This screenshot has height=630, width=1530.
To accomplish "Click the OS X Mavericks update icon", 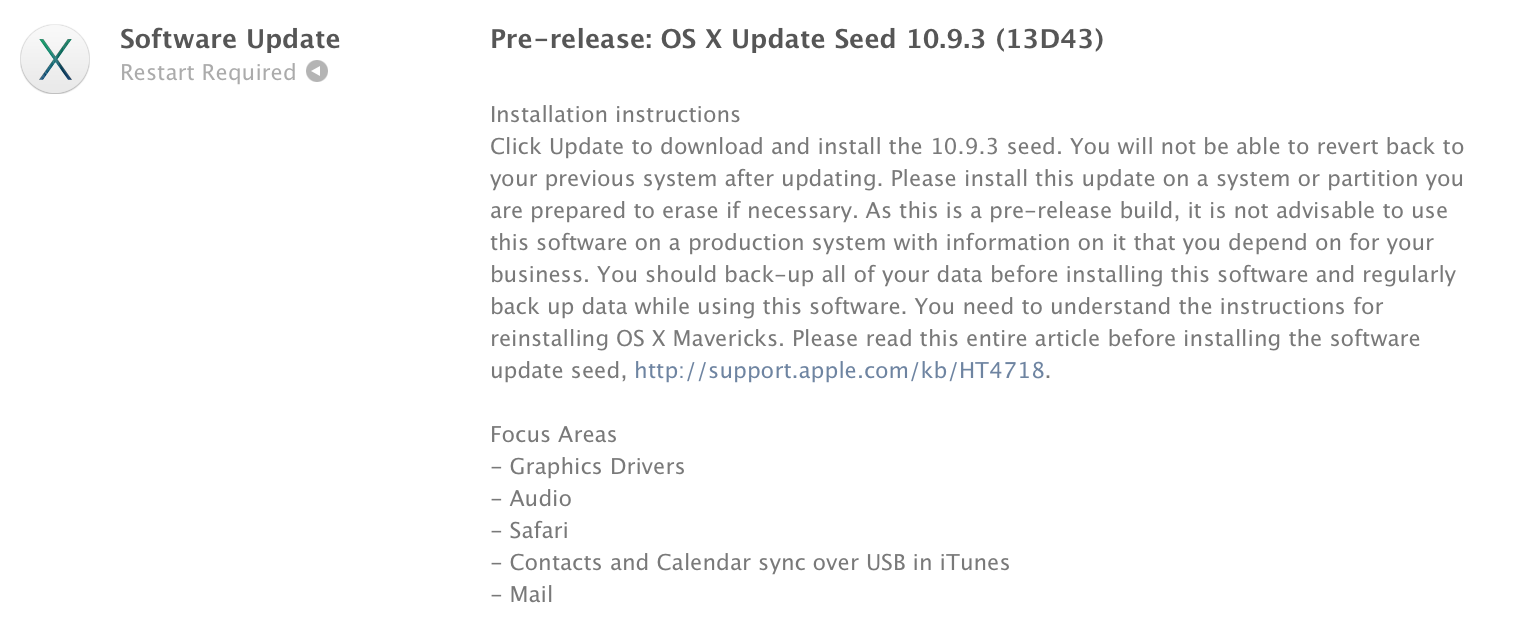I will pyautogui.click(x=57, y=58).
